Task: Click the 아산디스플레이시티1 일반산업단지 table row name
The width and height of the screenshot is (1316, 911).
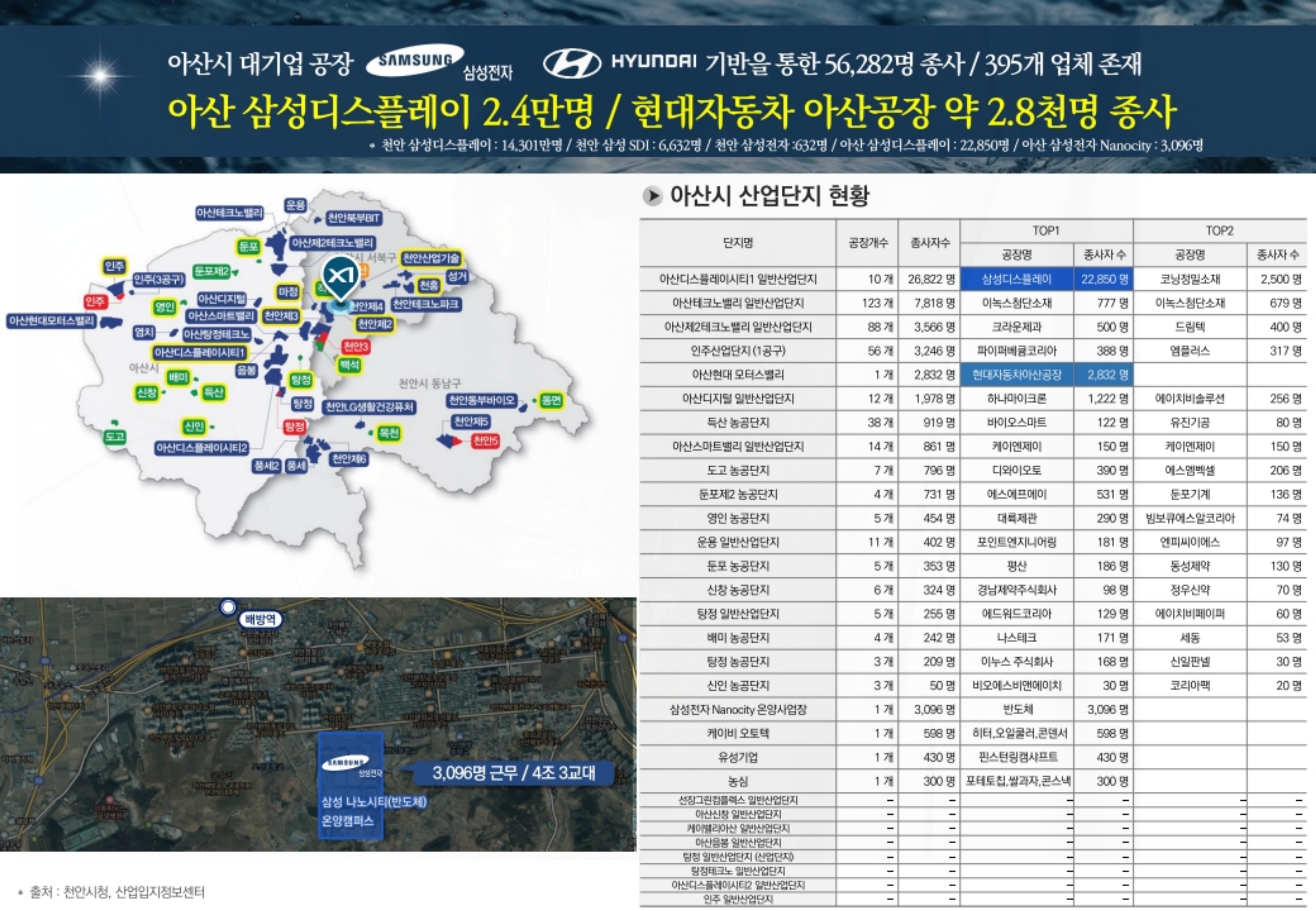Action: pos(737,279)
